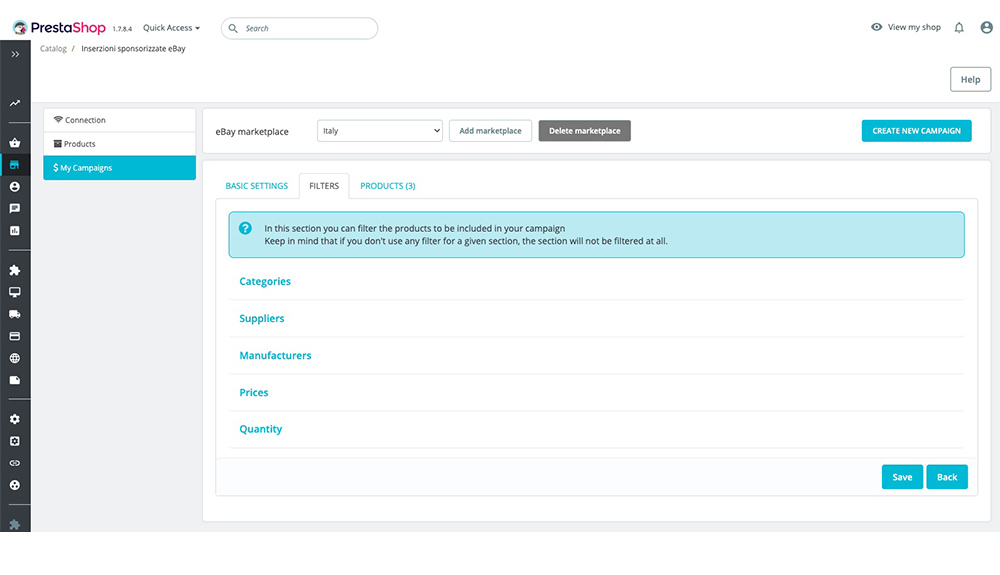Switch to the Basic Settings tab
1000x575 pixels.
point(256,186)
